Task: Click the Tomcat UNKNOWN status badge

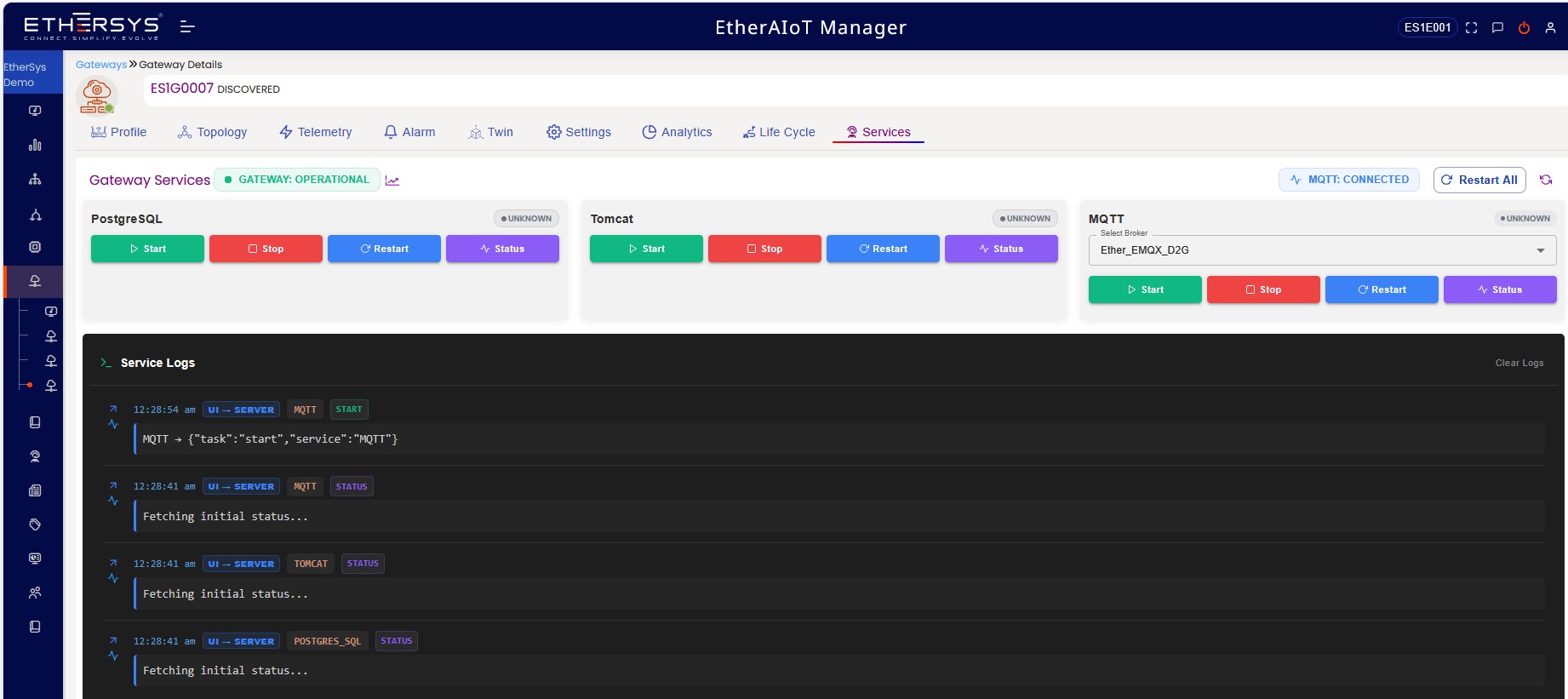Action: 1025,219
